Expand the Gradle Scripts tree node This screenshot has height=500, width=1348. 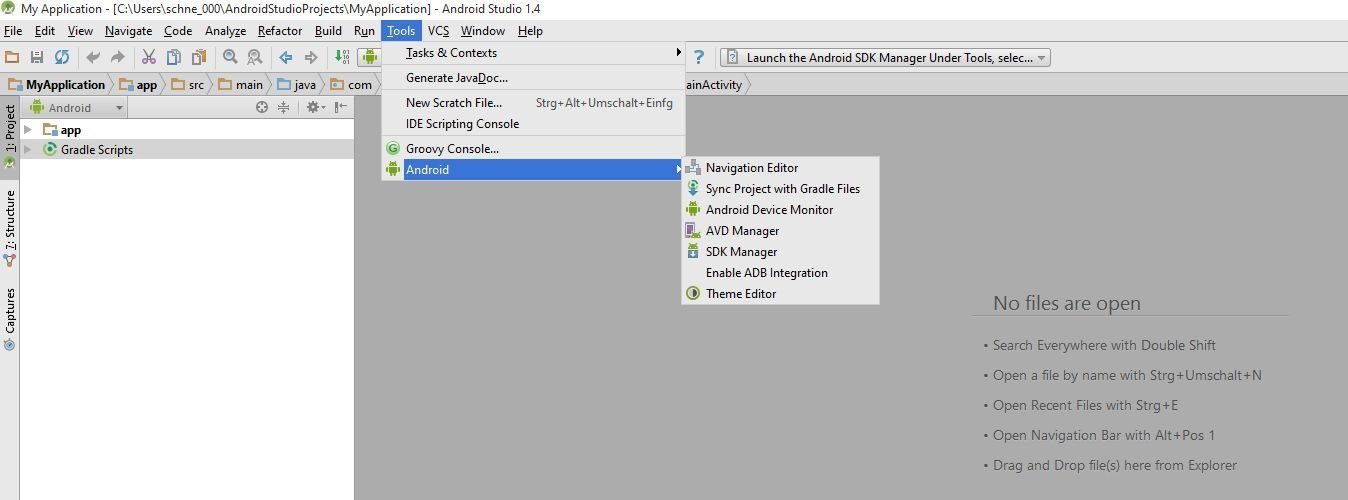28,150
